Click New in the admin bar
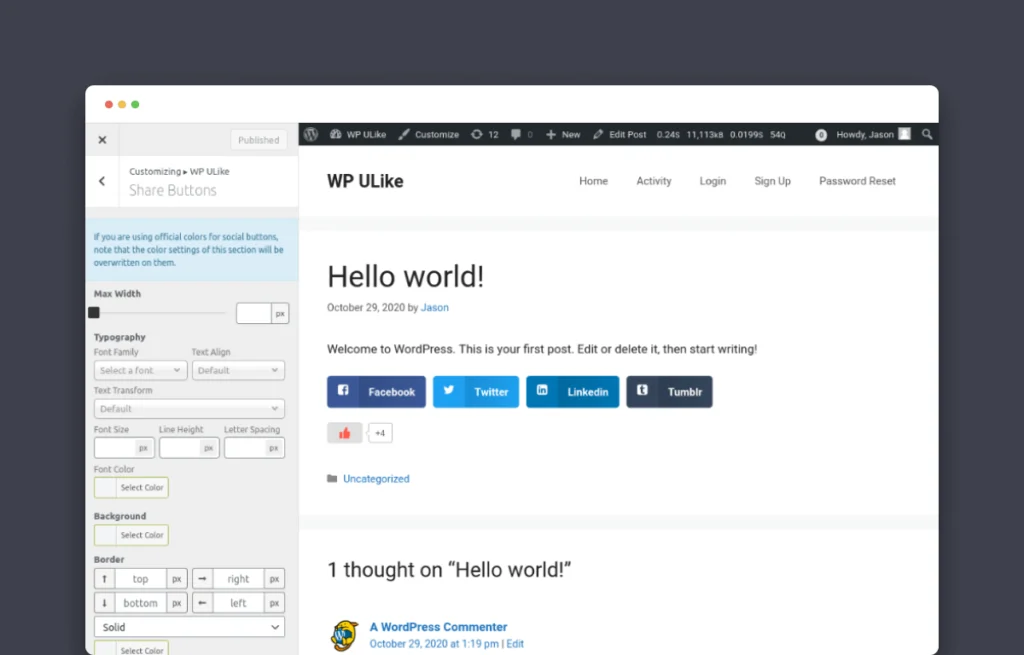This screenshot has height=655, width=1024. 563,135
